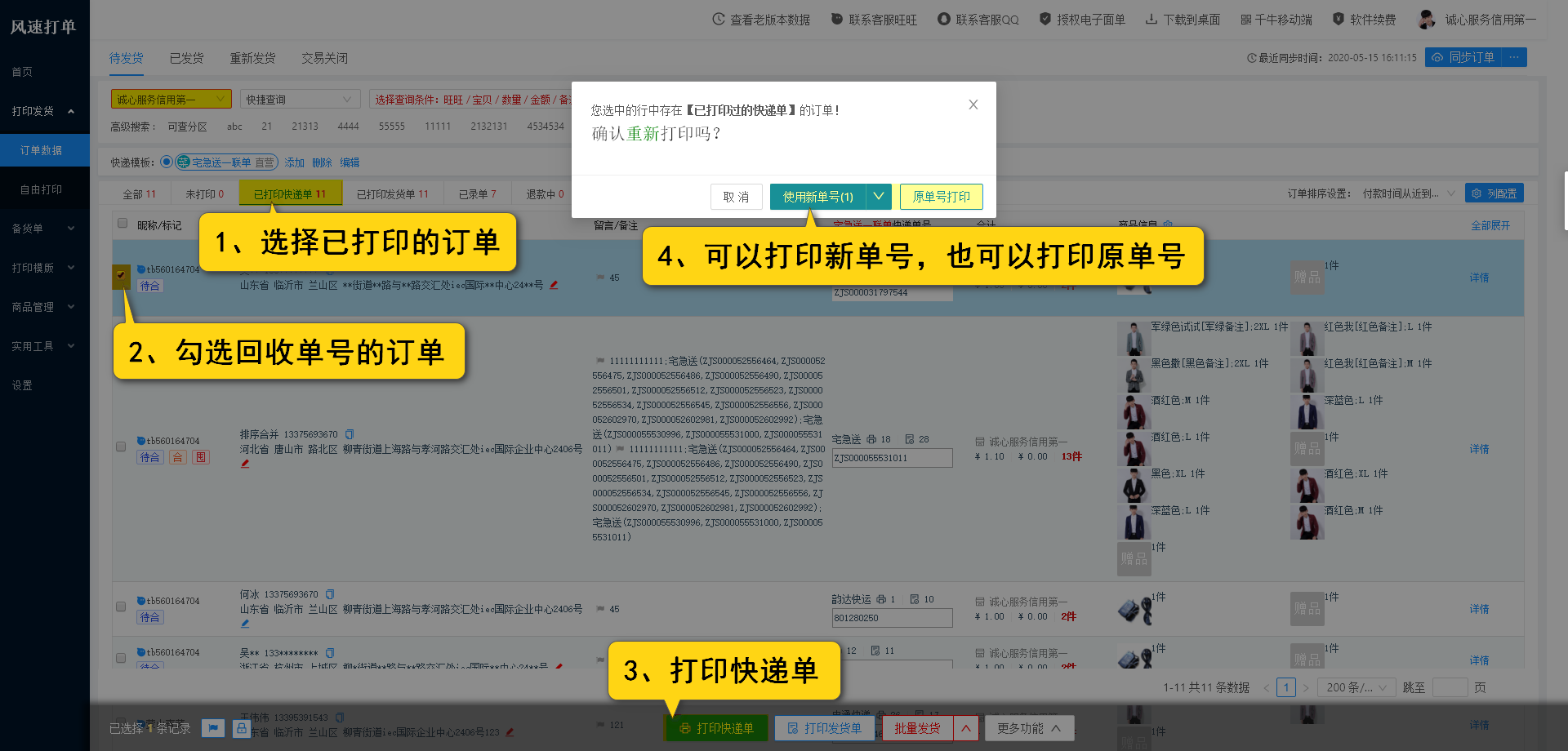This screenshot has height=751, width=1568.
Task: Click the waybill field 801280250
Action: tap(892, 618)
